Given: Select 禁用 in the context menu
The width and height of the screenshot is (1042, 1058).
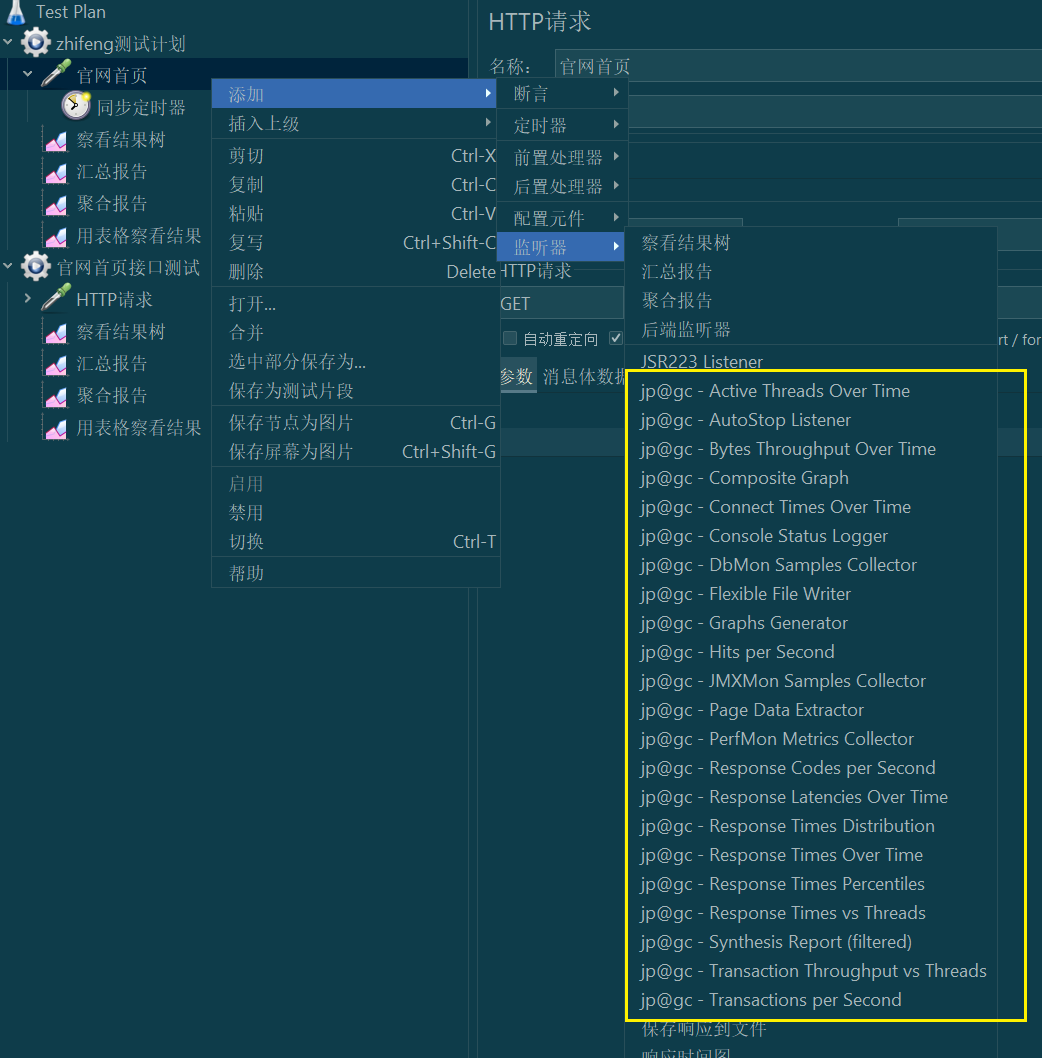Looking at the screenshot, I should (x=356, y=513).
